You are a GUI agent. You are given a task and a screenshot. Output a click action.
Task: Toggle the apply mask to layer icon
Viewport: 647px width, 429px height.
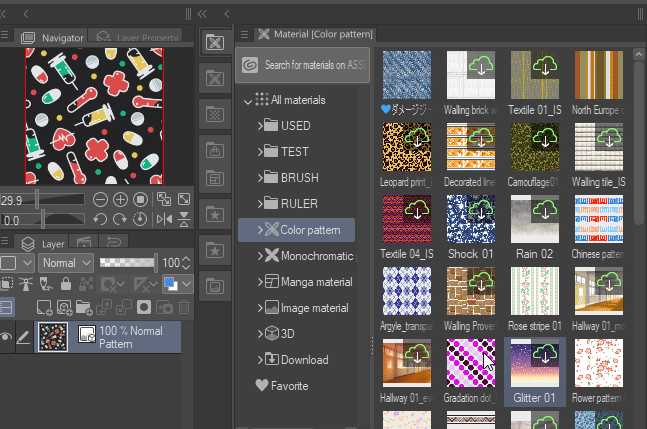pyautogui.click(x=165, y=307)
